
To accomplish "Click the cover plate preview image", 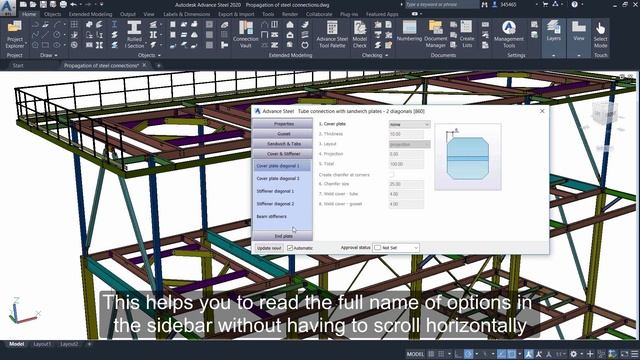I will point(468,157).
